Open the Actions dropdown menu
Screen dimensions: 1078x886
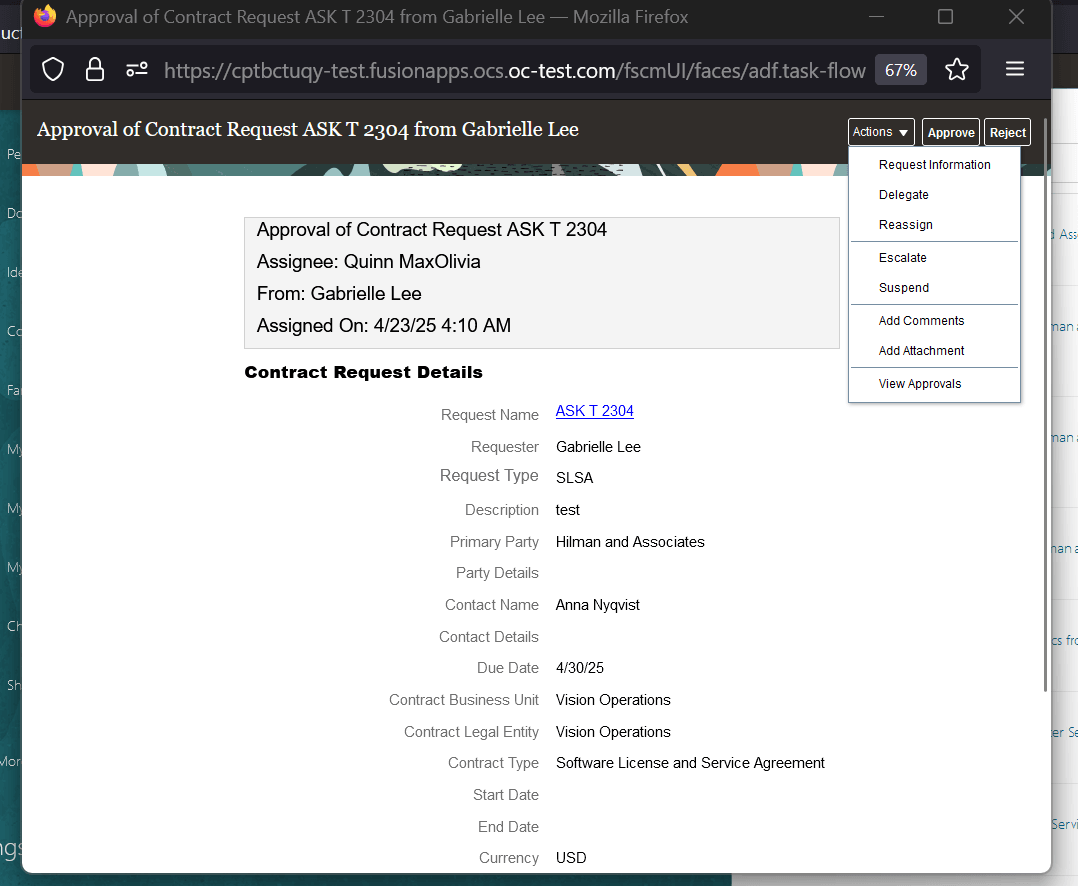tap(880, 131)
